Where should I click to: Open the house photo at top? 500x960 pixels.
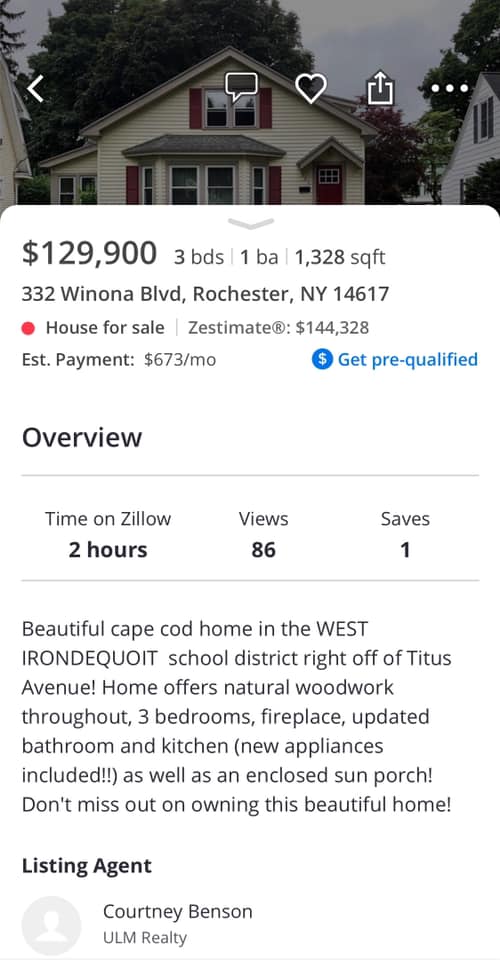click(x=250, y=103)
